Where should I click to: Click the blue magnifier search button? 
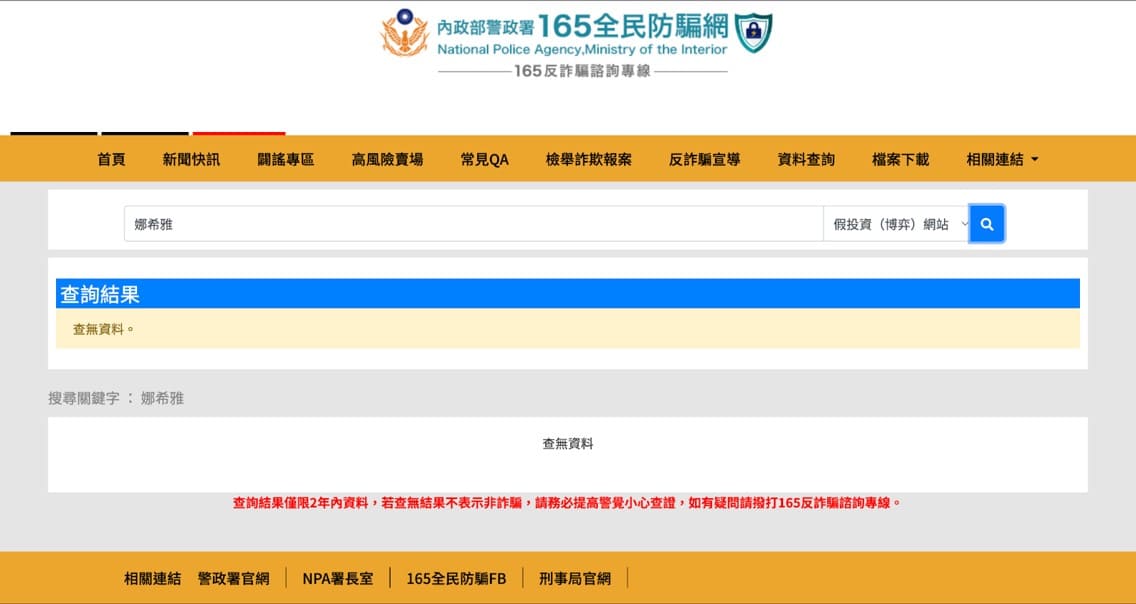pos(987,224)
